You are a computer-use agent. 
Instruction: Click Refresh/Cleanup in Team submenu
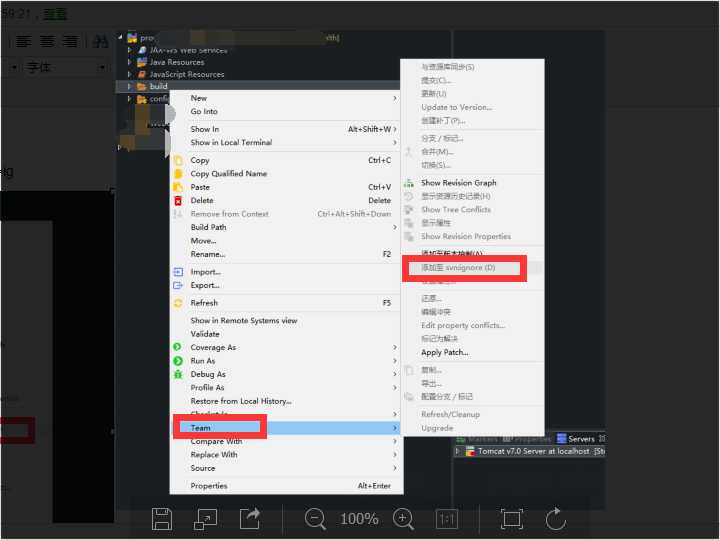point(450,415)
